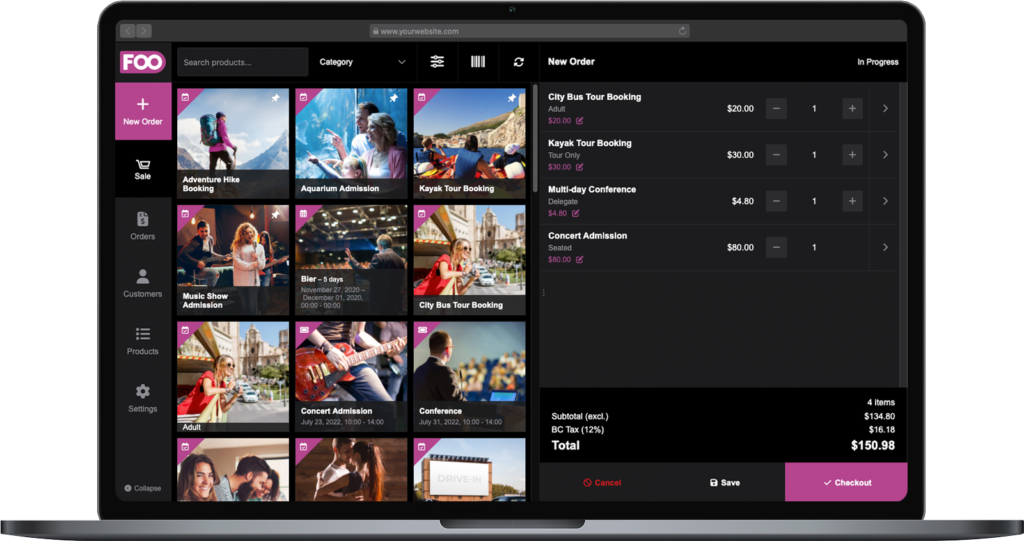Viewport: 1024px width, 541px height.
Task: Expand Concert Admission order line
Action: [x=885, y=248]
